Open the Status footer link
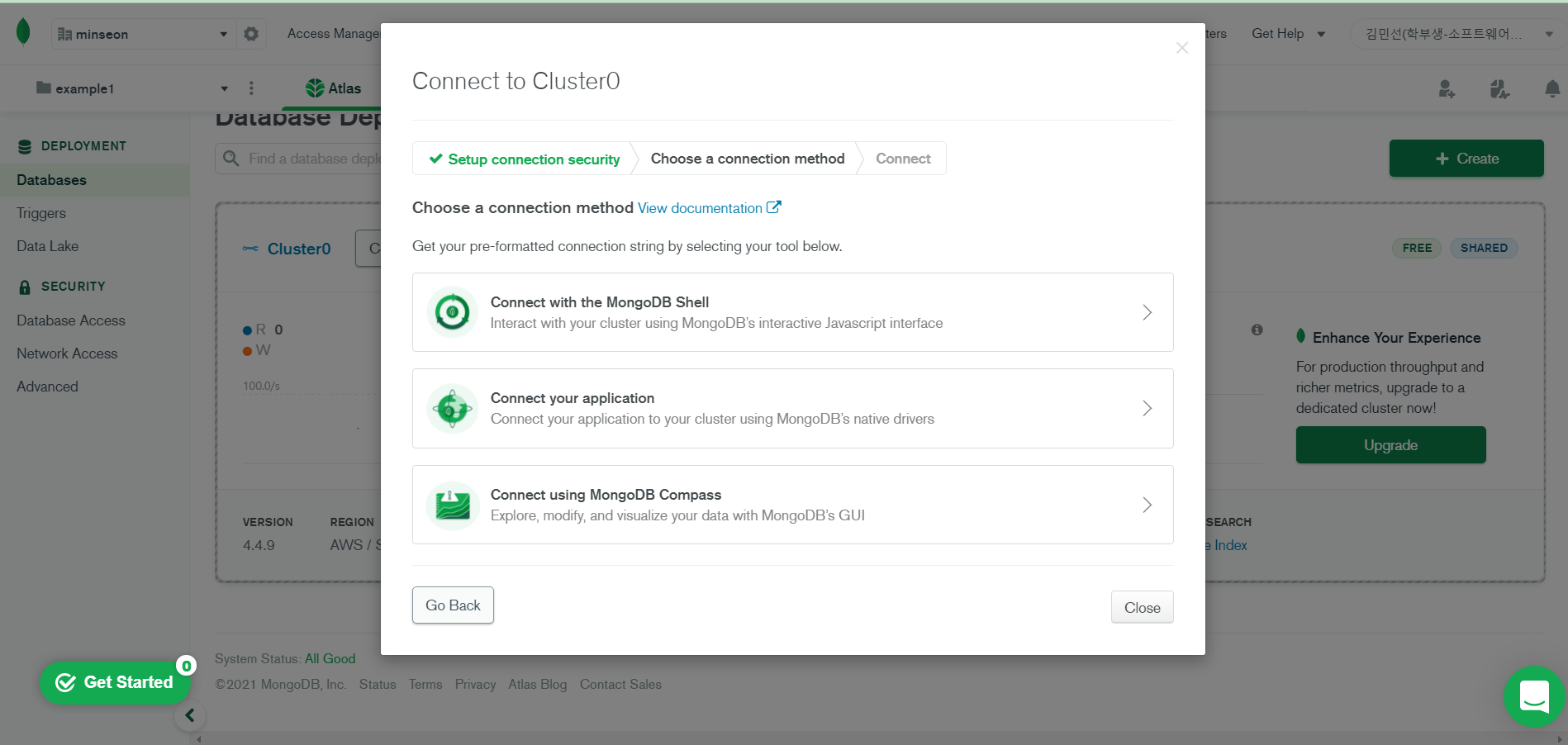Image resolution: width=1568 pixels, height=745 pixels. coord(378,685)
